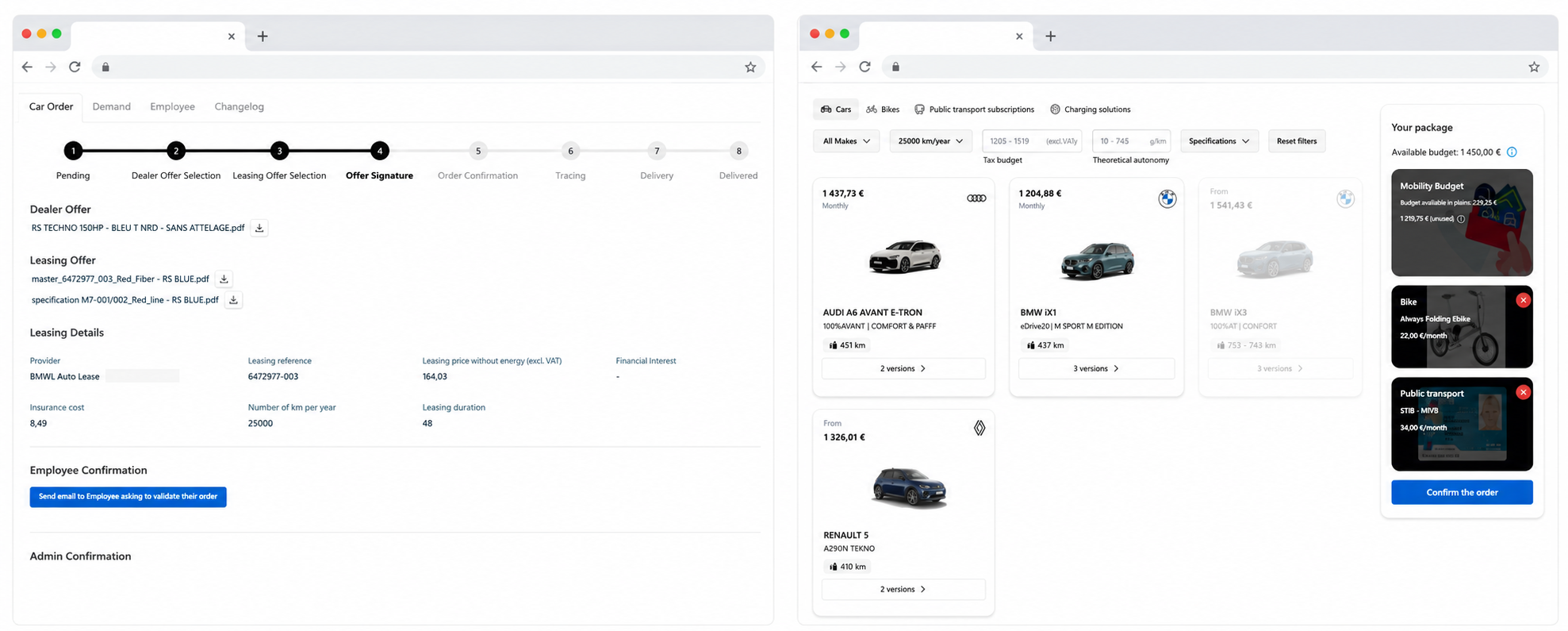This screenshot has height=631, width=1568.
Task: Click the Audi A6 Avant E-Tron car image
Action: [x=905, y=257]
